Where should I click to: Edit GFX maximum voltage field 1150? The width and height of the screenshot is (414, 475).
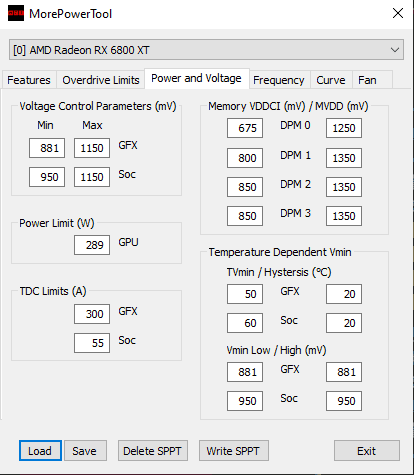(92, 148)
